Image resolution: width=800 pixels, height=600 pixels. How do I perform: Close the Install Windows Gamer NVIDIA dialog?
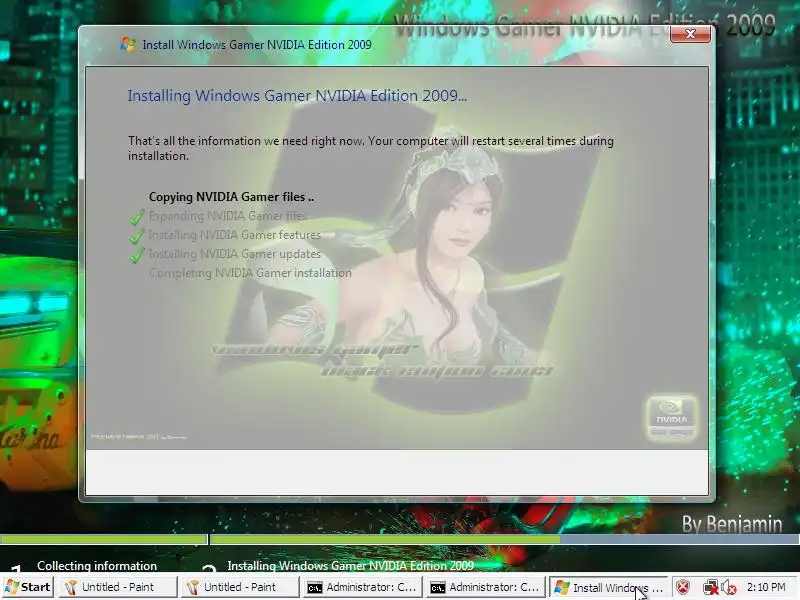pyautogui.click(x=690, y=34)
